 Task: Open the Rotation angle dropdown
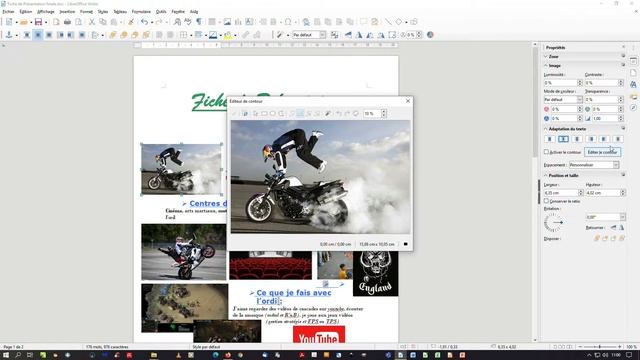pyautogui.click(x=622, y=217)
